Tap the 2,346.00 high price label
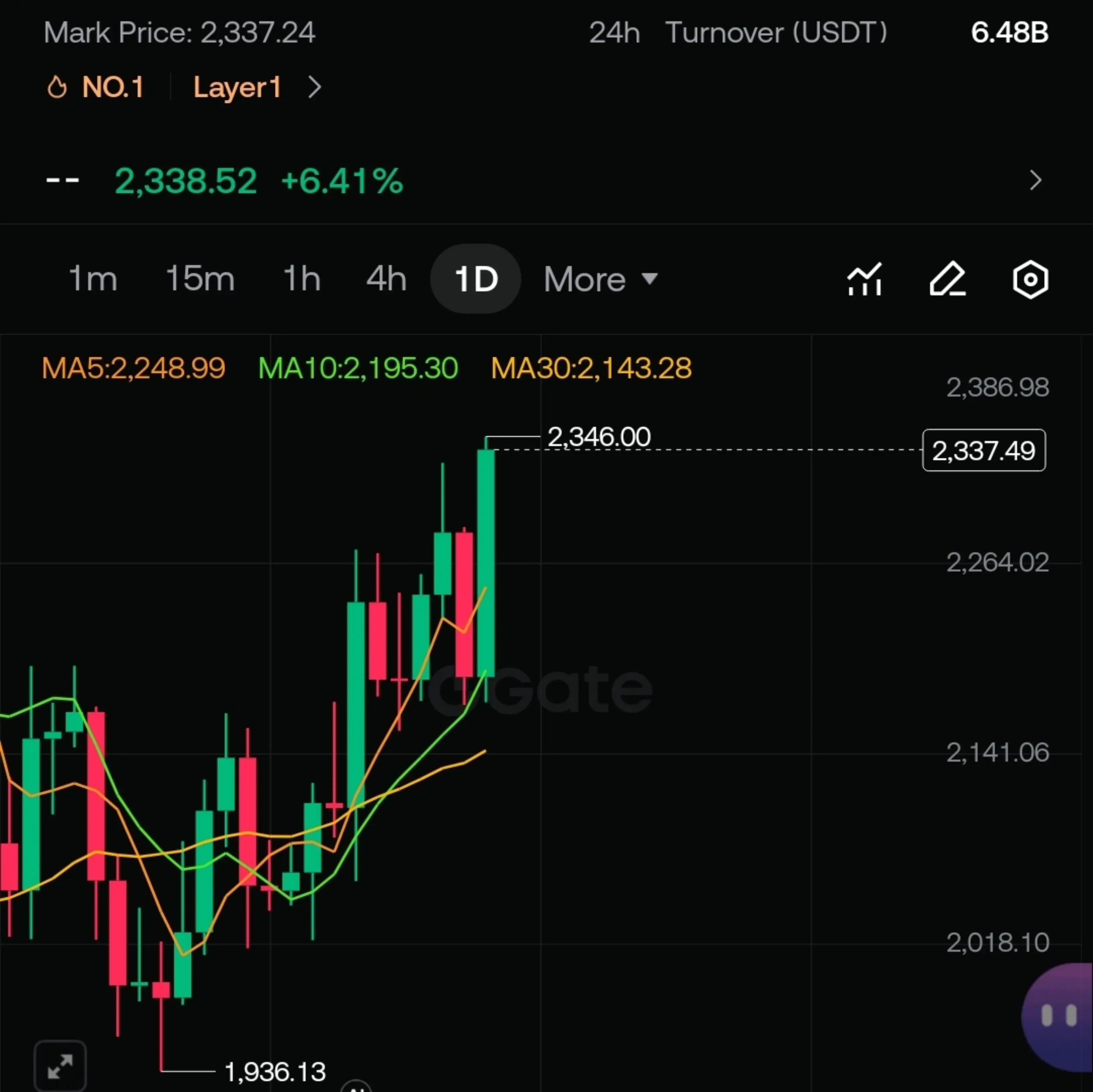The width and height of the screenshot is (1093, 1092). pos(599,437)
